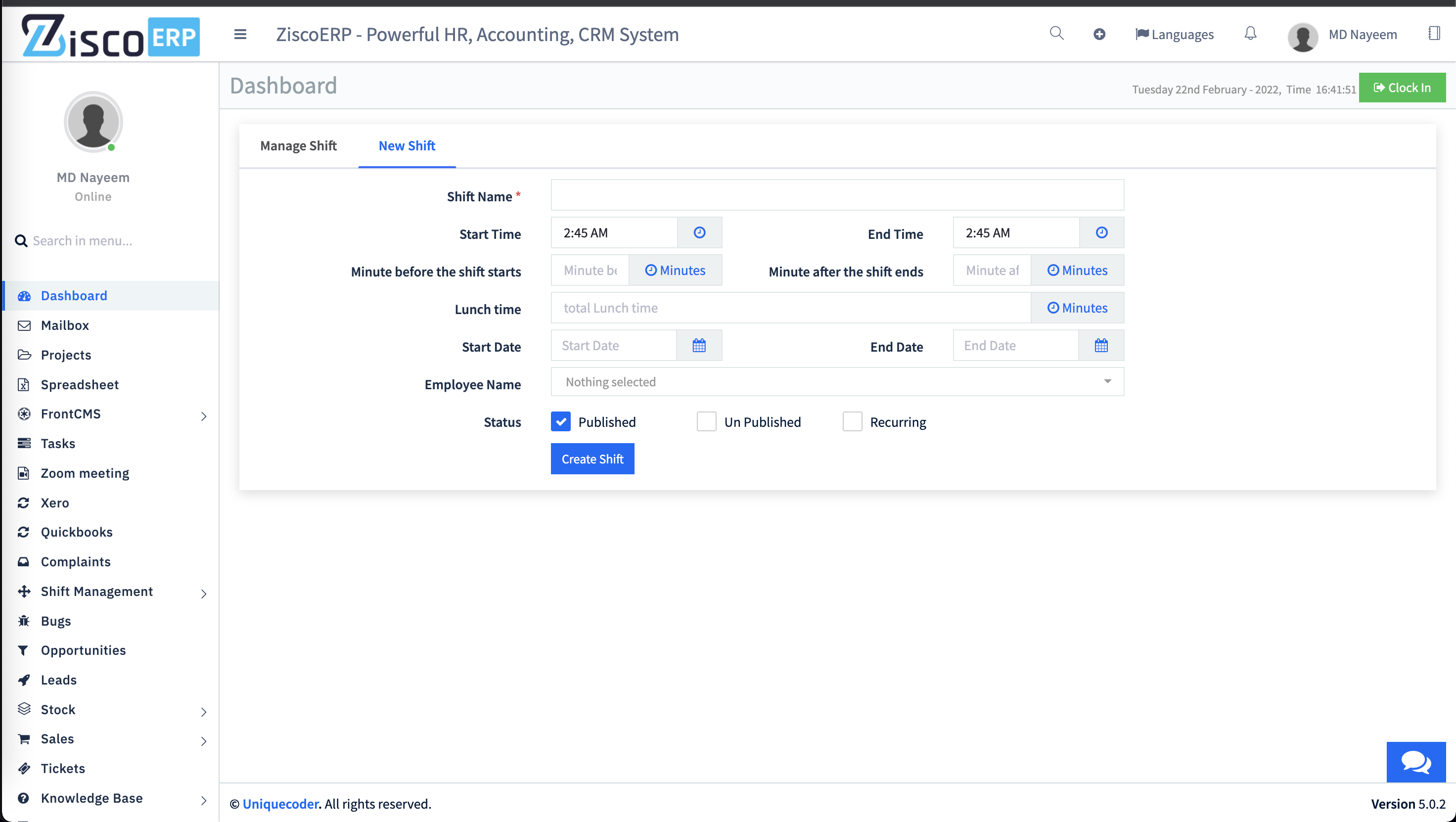Check the Un Published checkbox

707,422
